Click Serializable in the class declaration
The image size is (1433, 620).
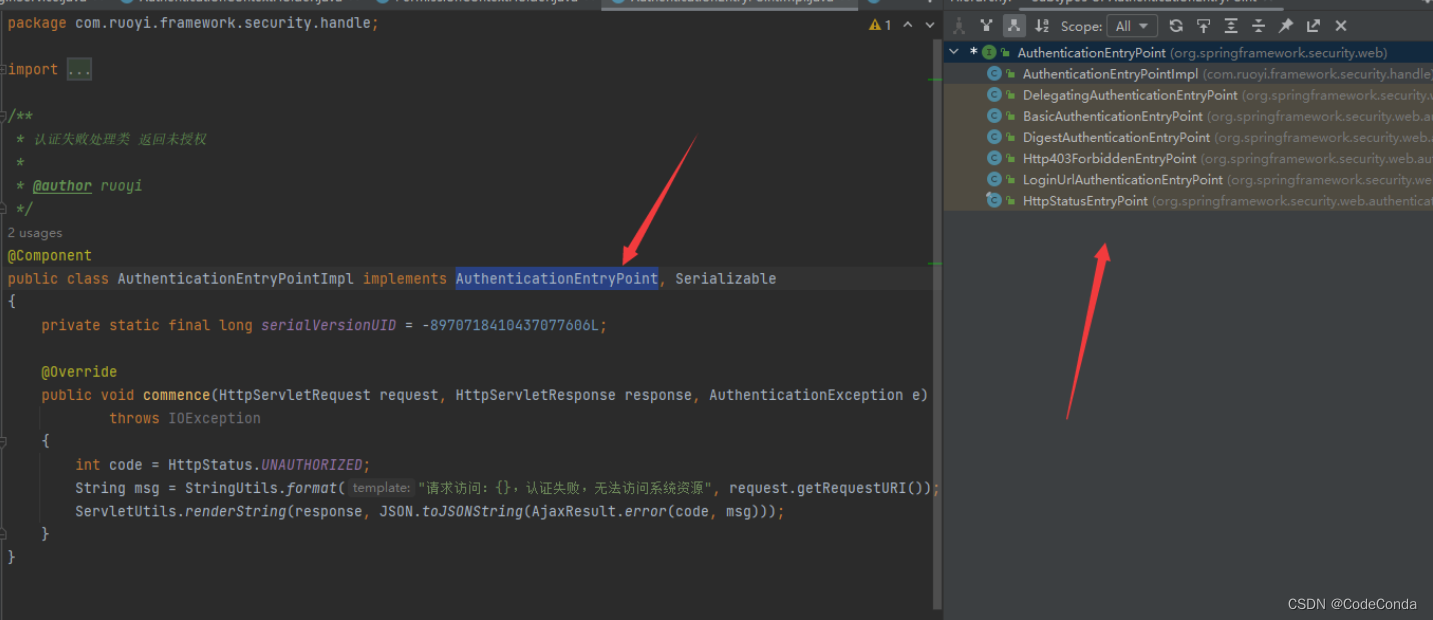726,279
